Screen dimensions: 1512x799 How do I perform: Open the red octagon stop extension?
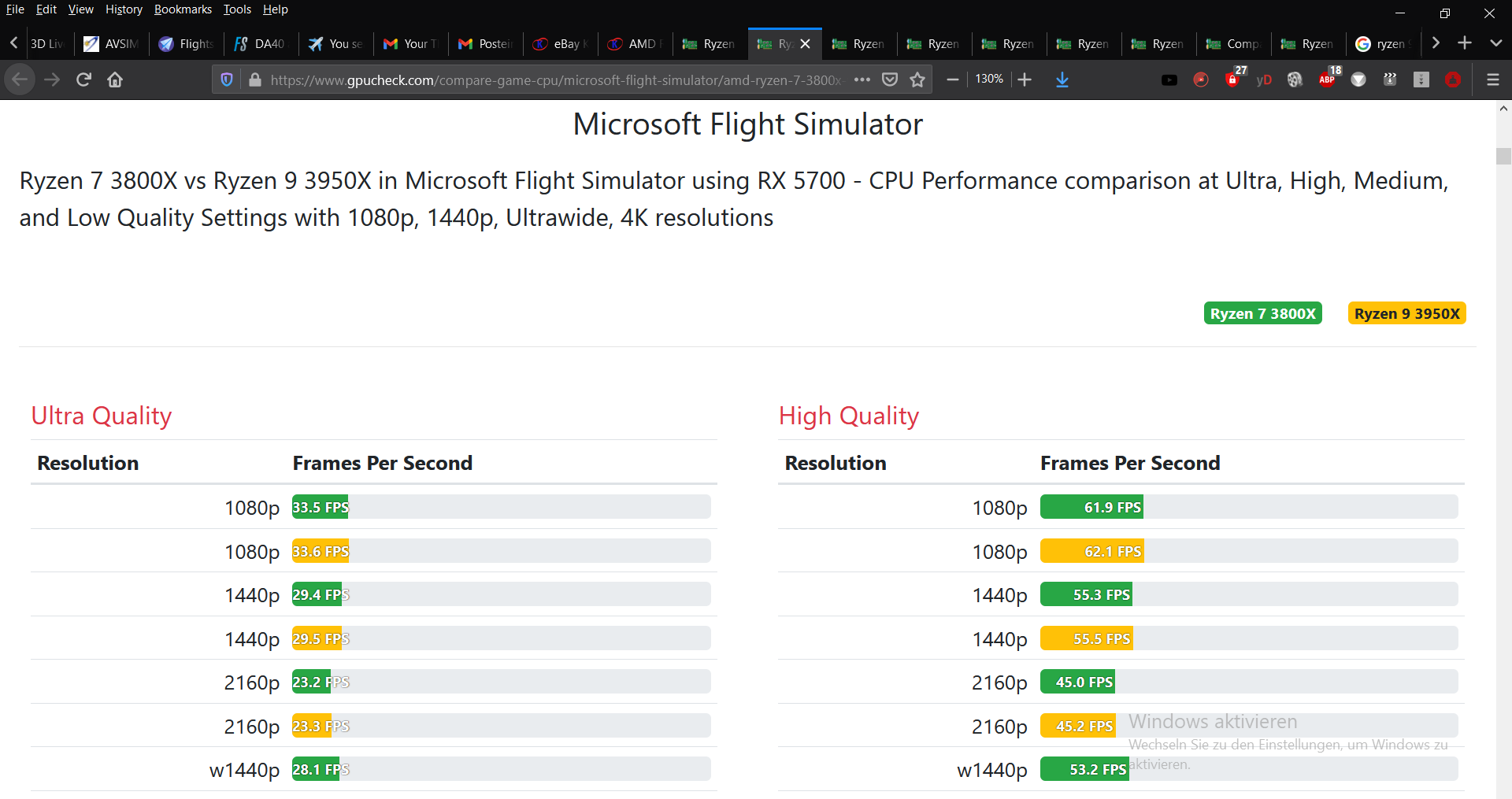[1453, 80]
